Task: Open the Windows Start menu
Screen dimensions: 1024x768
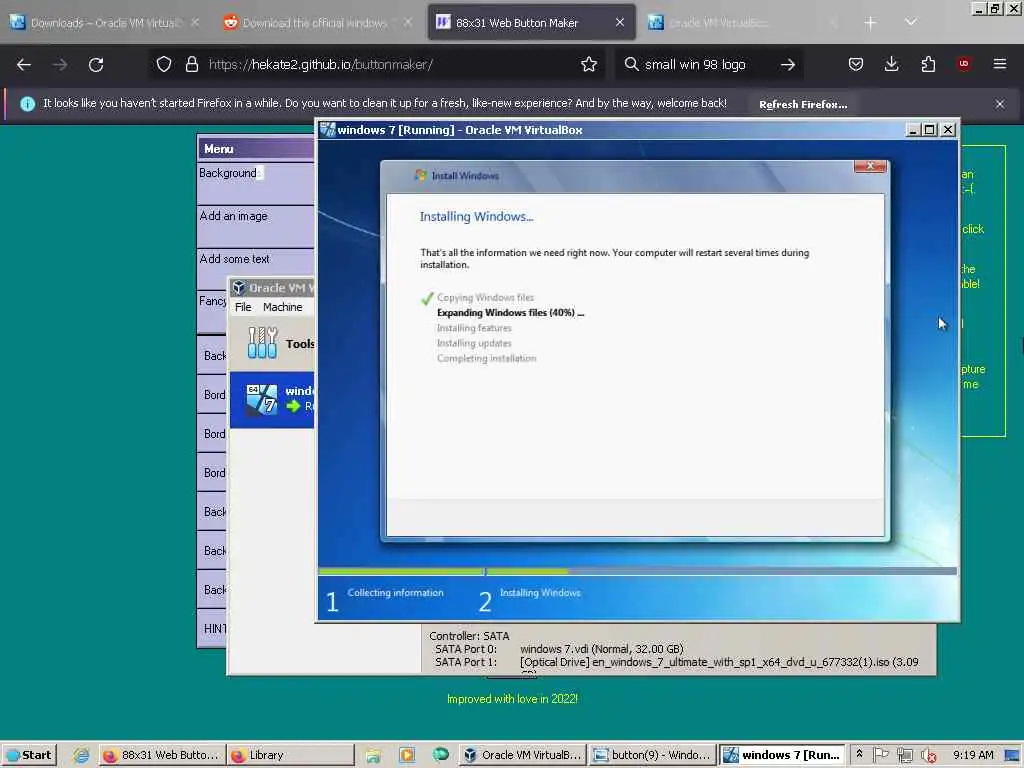Action: tap(29, 755)
